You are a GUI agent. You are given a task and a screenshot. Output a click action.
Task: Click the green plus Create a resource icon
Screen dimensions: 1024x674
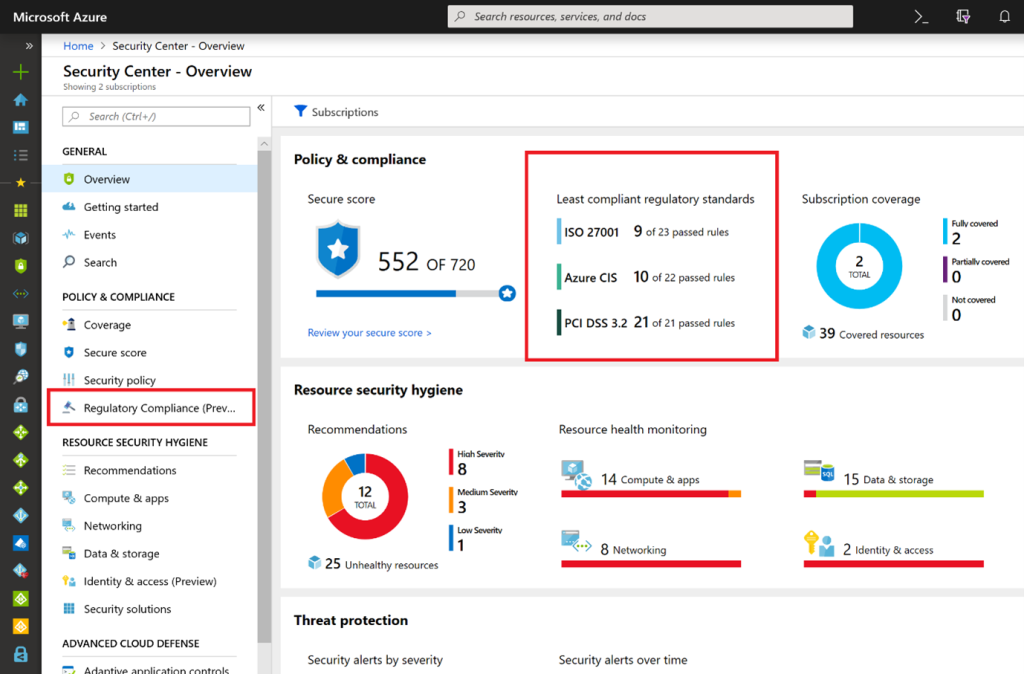coord(20,72)
